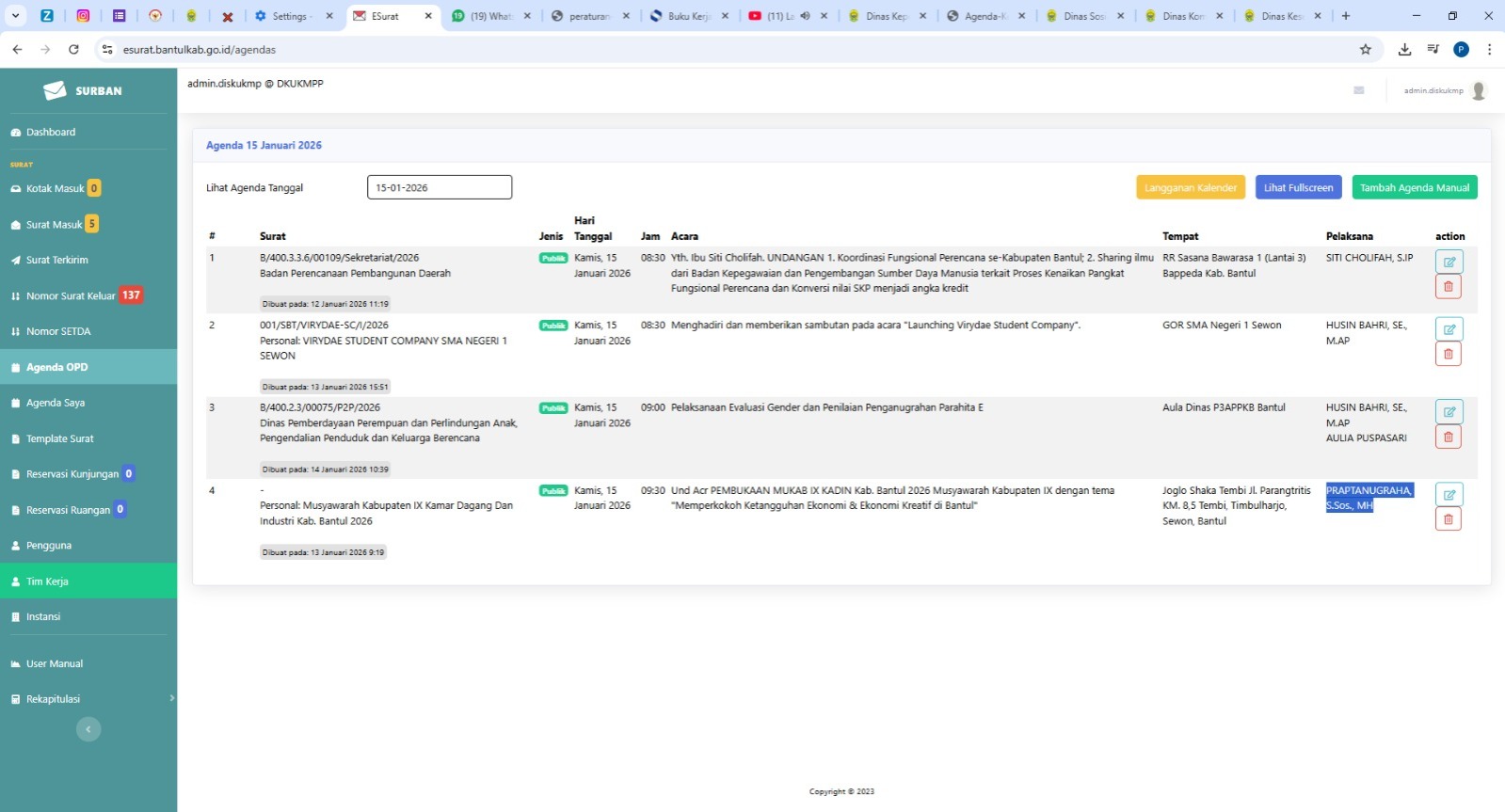The width and height of the screenshot is (1505, 812).
Task: Click Lihat Fullscreen button
Action: pyautogui.click(x=1298, y=188)
